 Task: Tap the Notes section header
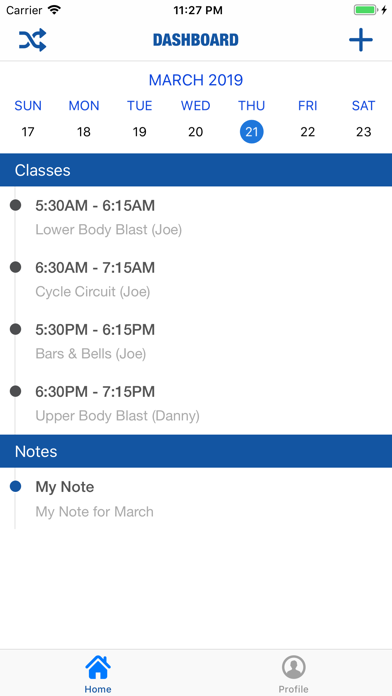196,451
